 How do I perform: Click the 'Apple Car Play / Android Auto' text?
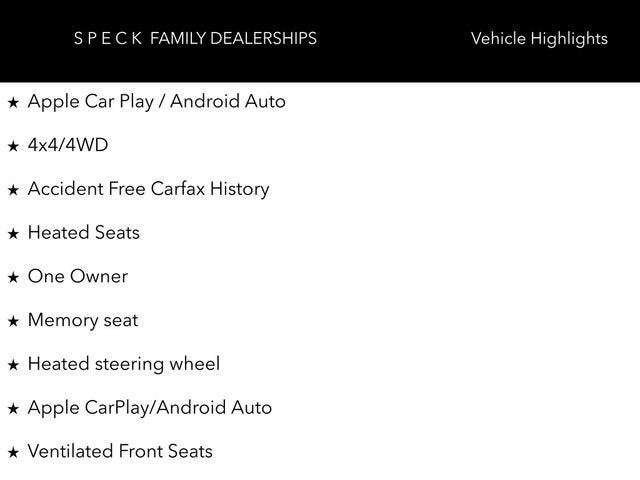pos(156,101)
